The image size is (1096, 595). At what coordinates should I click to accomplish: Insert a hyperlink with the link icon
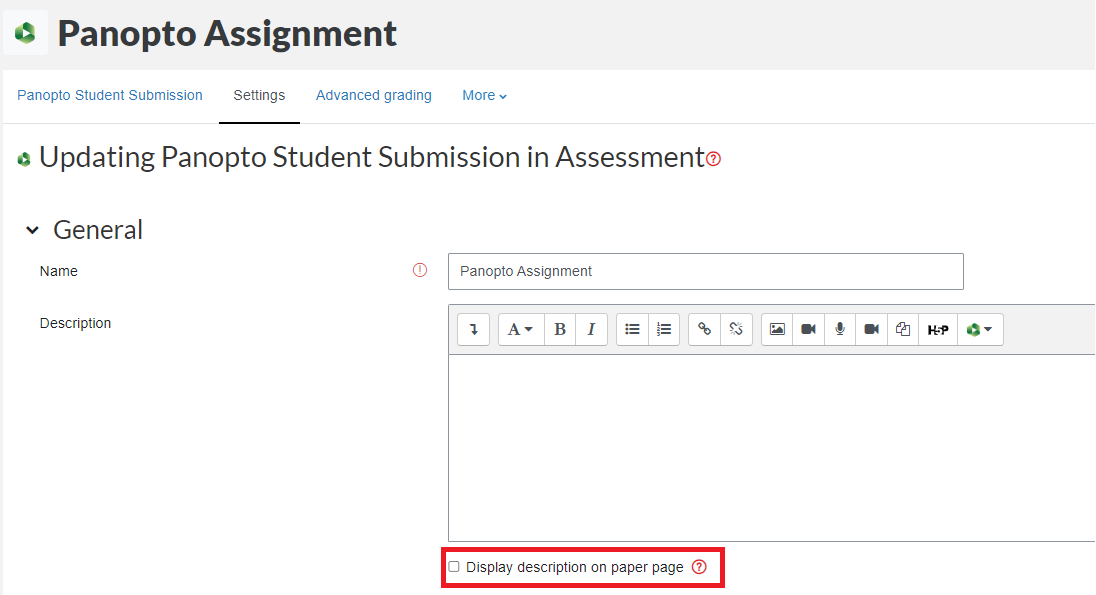705,329
